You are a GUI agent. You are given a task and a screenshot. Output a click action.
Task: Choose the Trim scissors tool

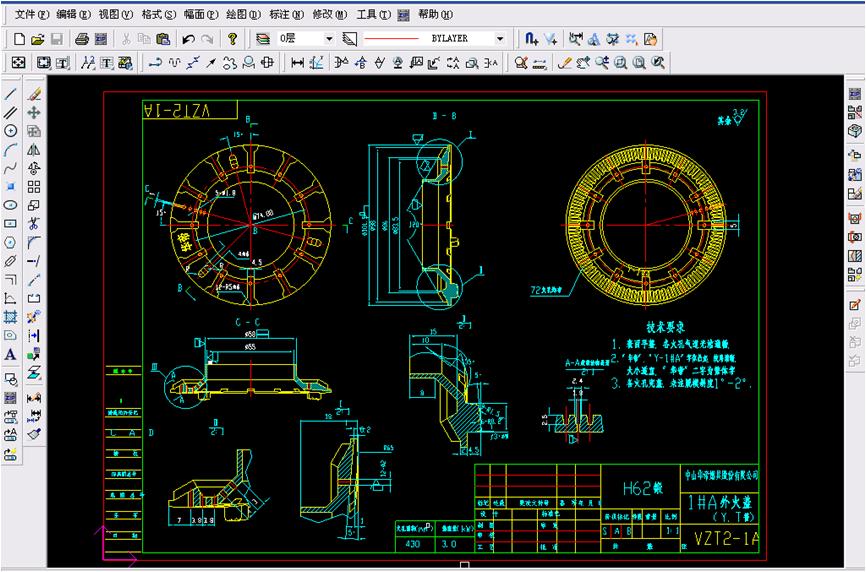click(34, 223)
